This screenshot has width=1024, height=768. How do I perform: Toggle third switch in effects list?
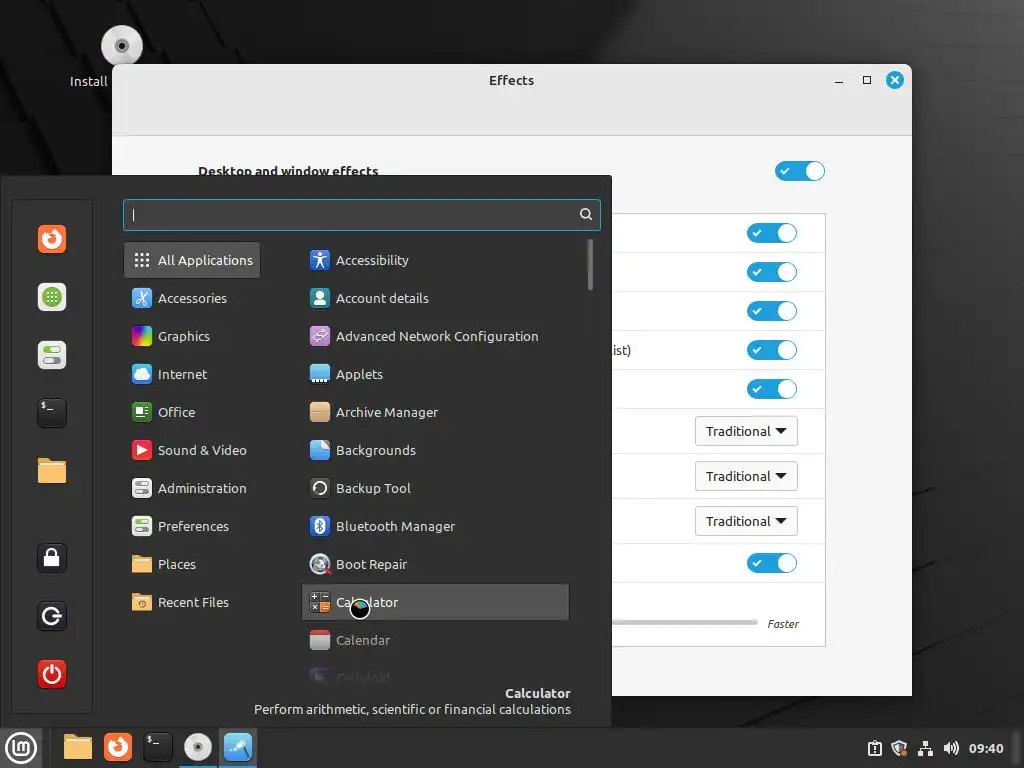[771, 311]
